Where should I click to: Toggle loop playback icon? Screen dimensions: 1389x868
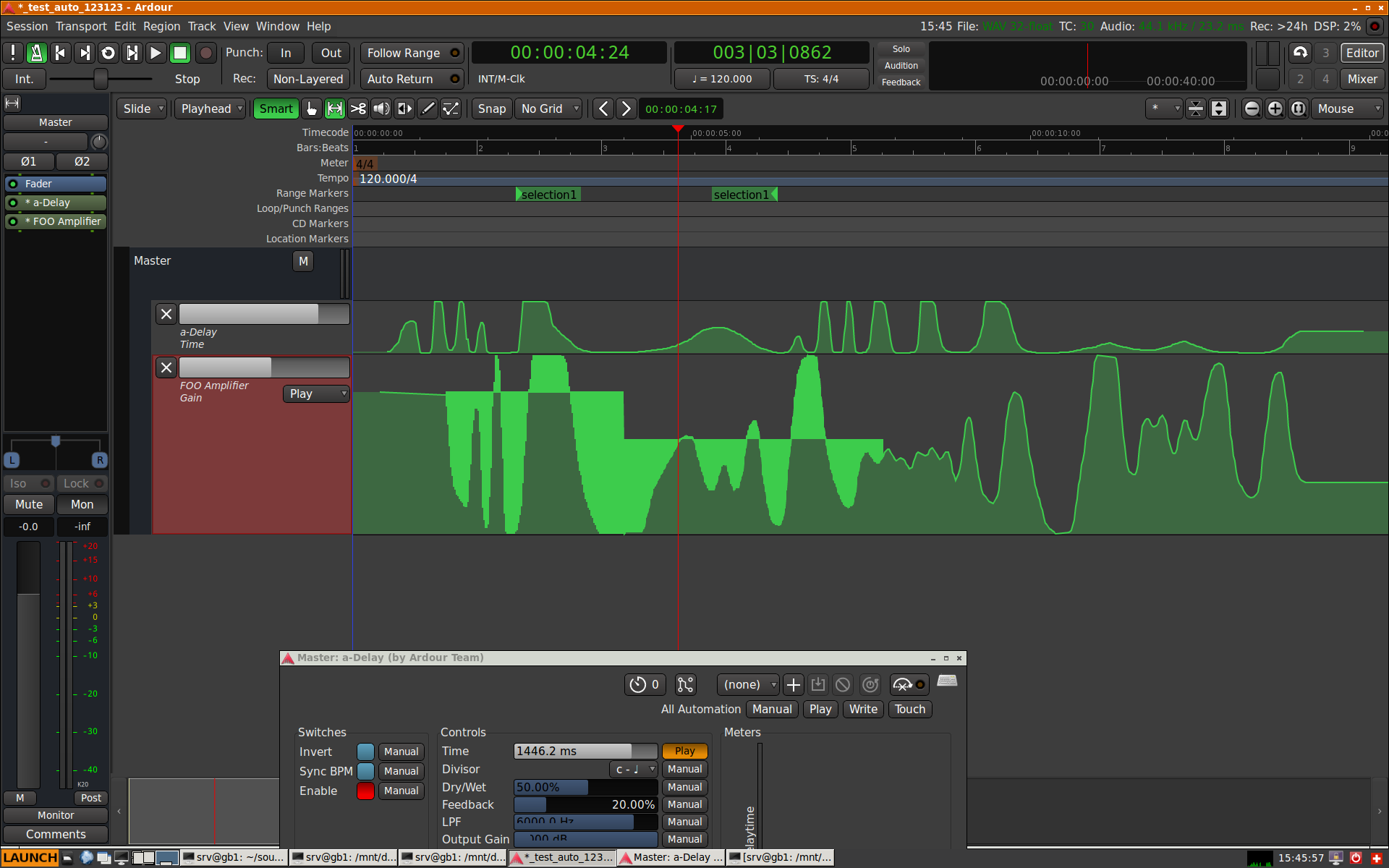[x=109, y=53]
